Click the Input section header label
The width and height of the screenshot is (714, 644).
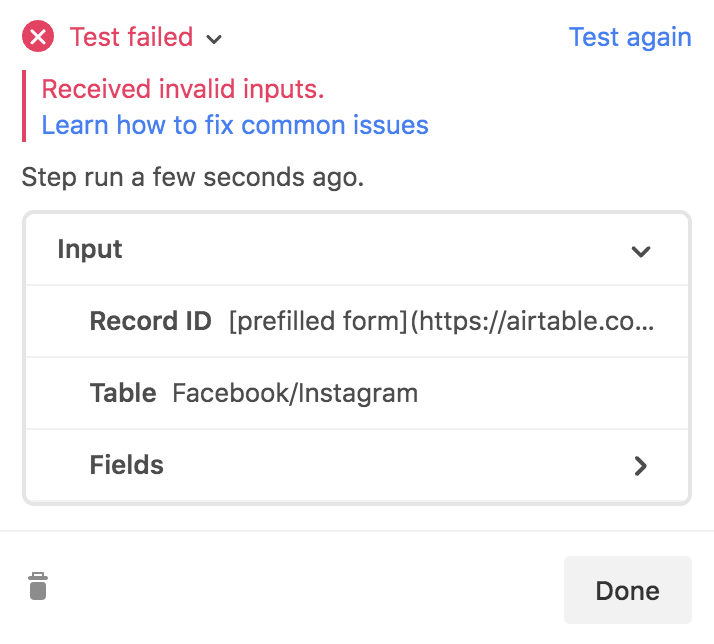coord(90,249)
